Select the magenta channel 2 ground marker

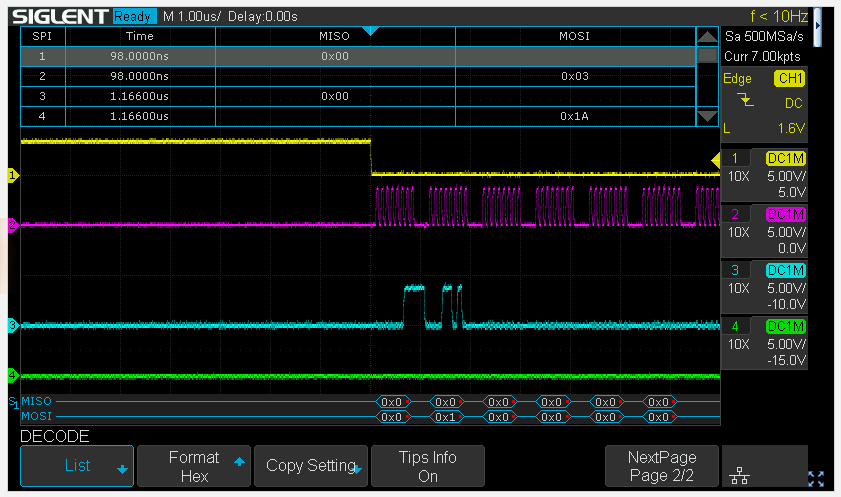coord(12,226)
